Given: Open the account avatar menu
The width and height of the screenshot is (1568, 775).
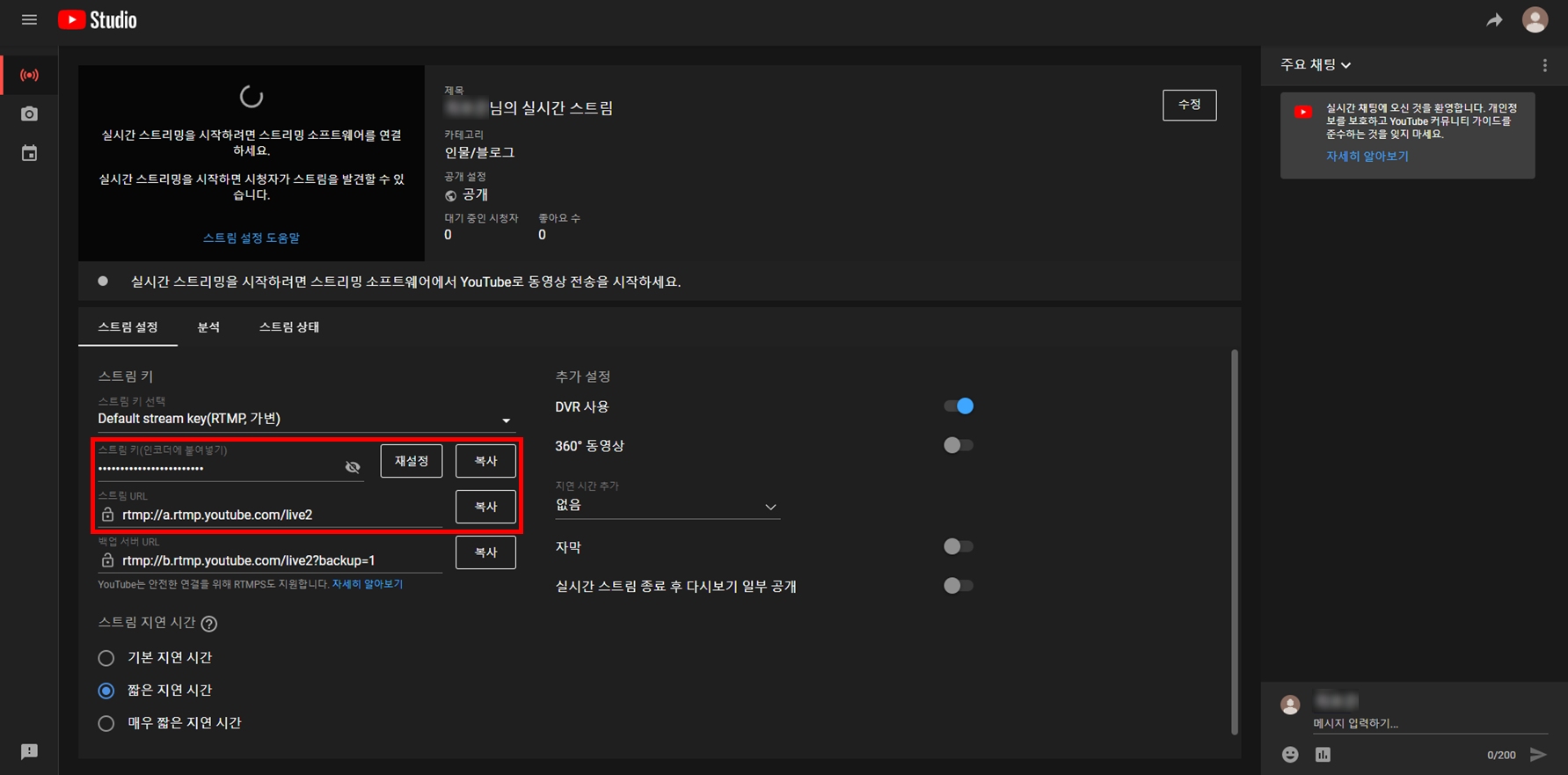Looking at the screenshot, I should (x=1535, y=19).
